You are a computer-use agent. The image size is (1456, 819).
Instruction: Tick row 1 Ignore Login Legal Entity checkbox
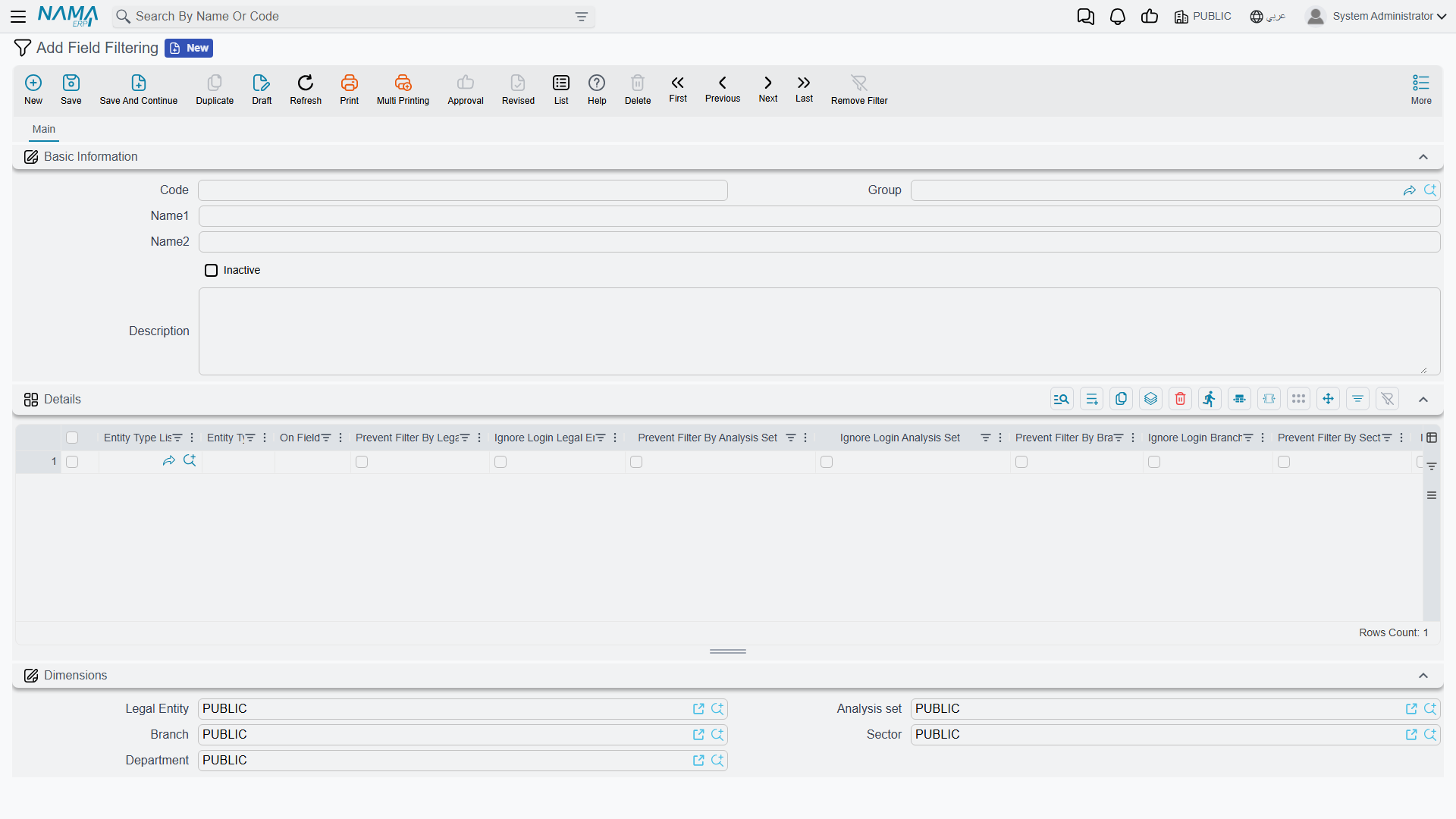[x=500, y=462]
